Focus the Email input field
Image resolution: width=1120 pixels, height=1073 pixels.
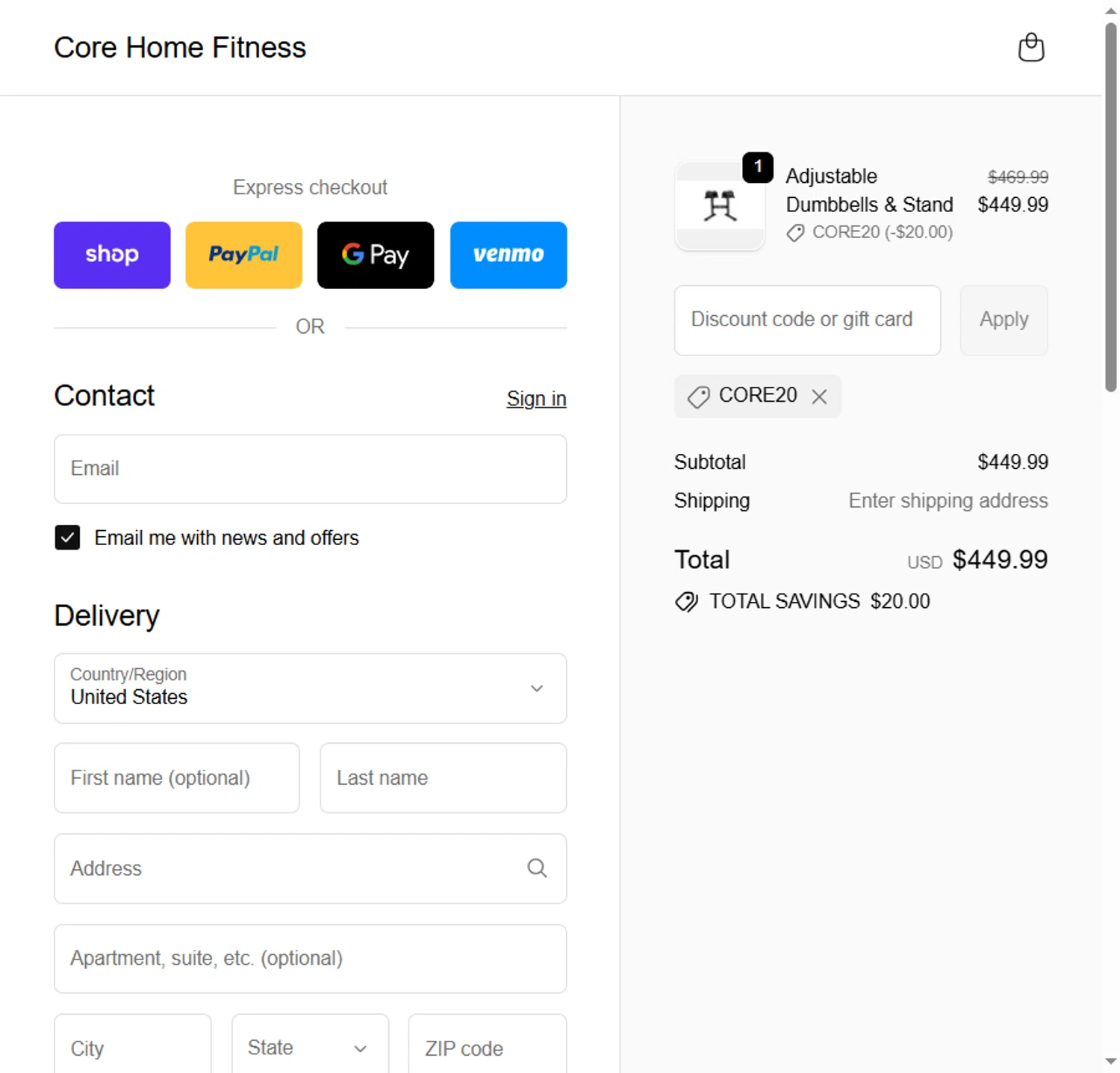pyautogui.click(x=310, y=469)
